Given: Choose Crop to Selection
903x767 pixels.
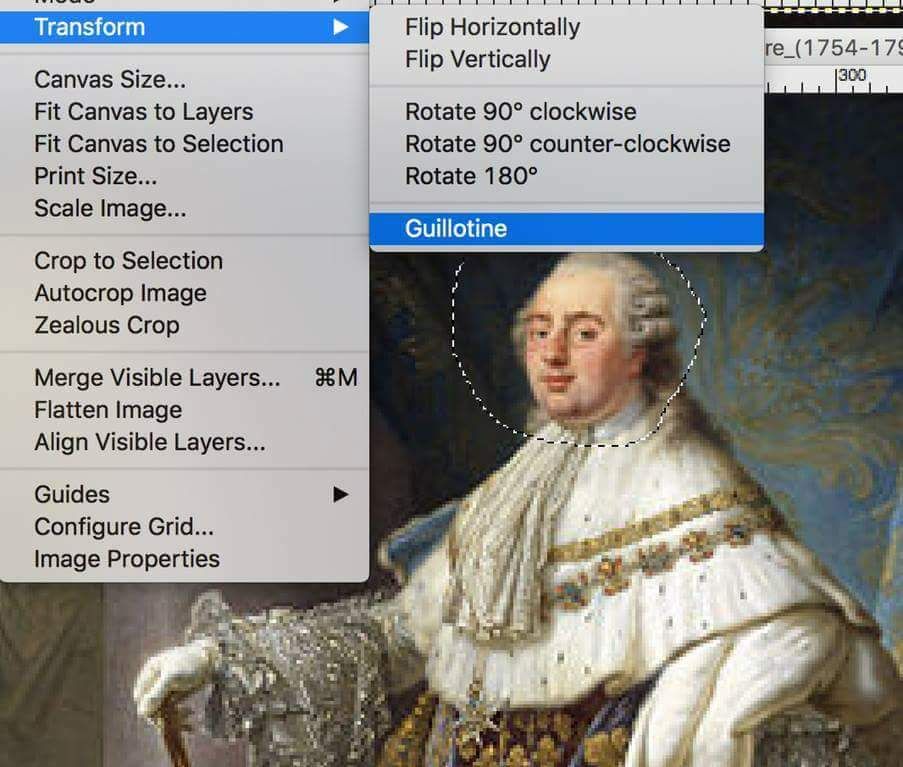Looking at the screenshot, I should pos(184,261).
